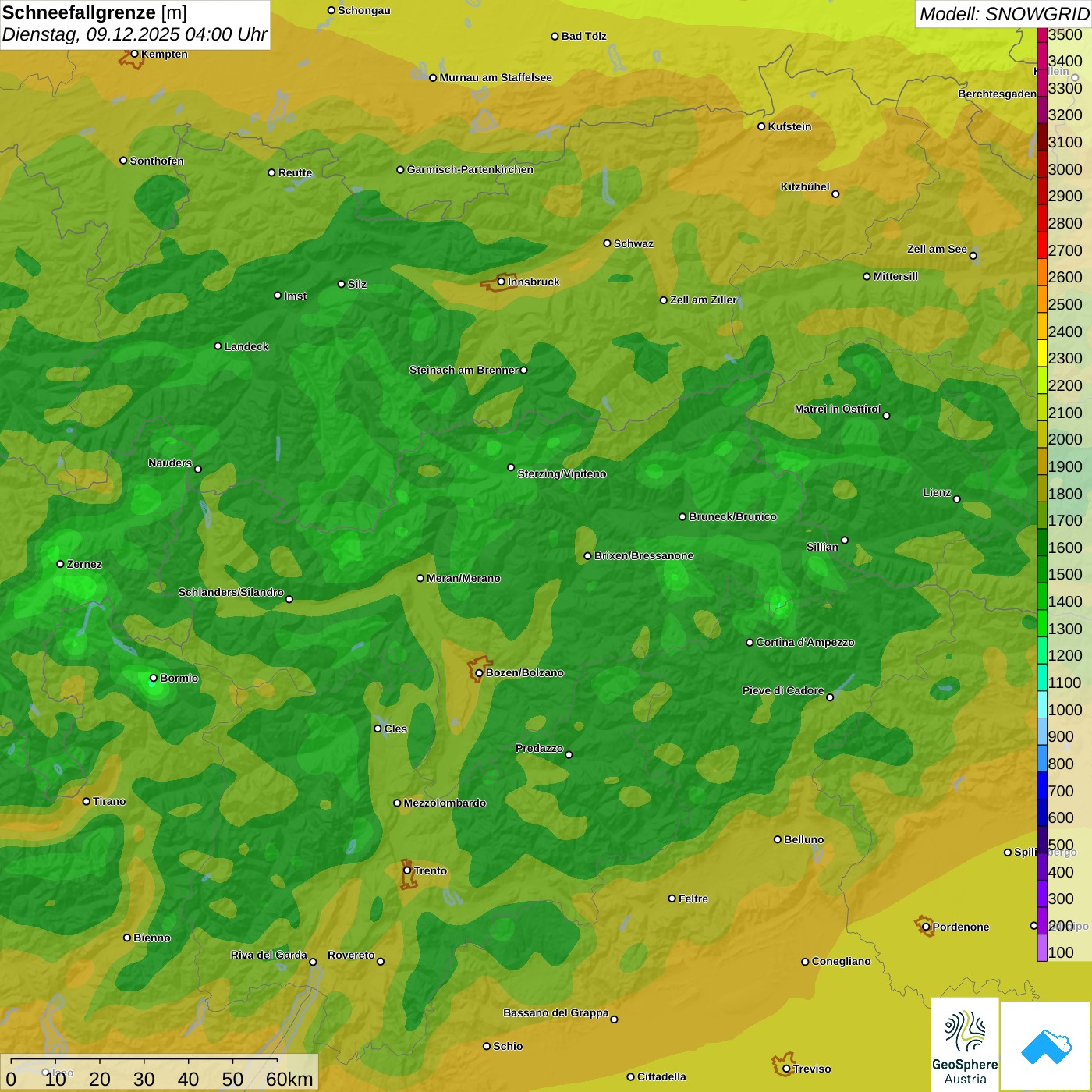Click the Reutte label
The height and width of the screenshot is (1092, 1092).
pos(295,172)
